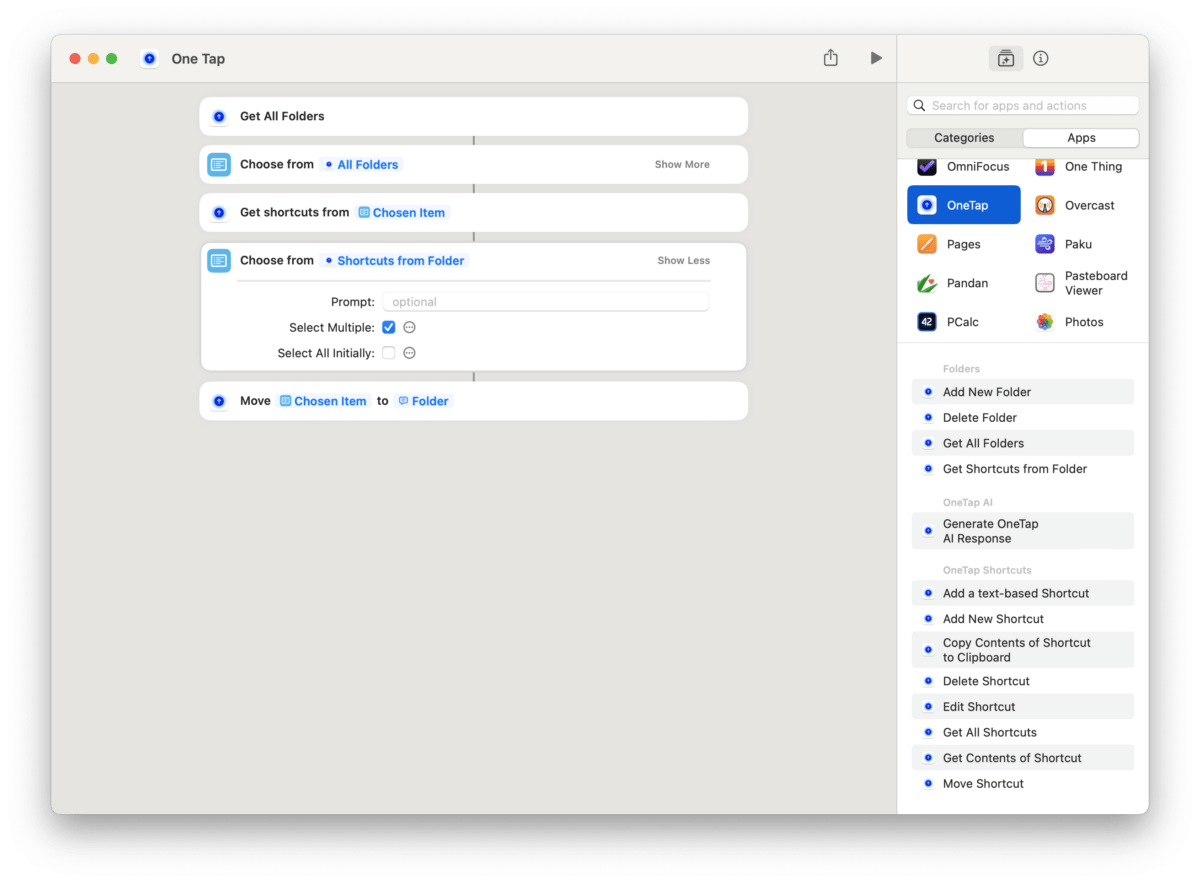Click the share icon in the toolbar

830,58
